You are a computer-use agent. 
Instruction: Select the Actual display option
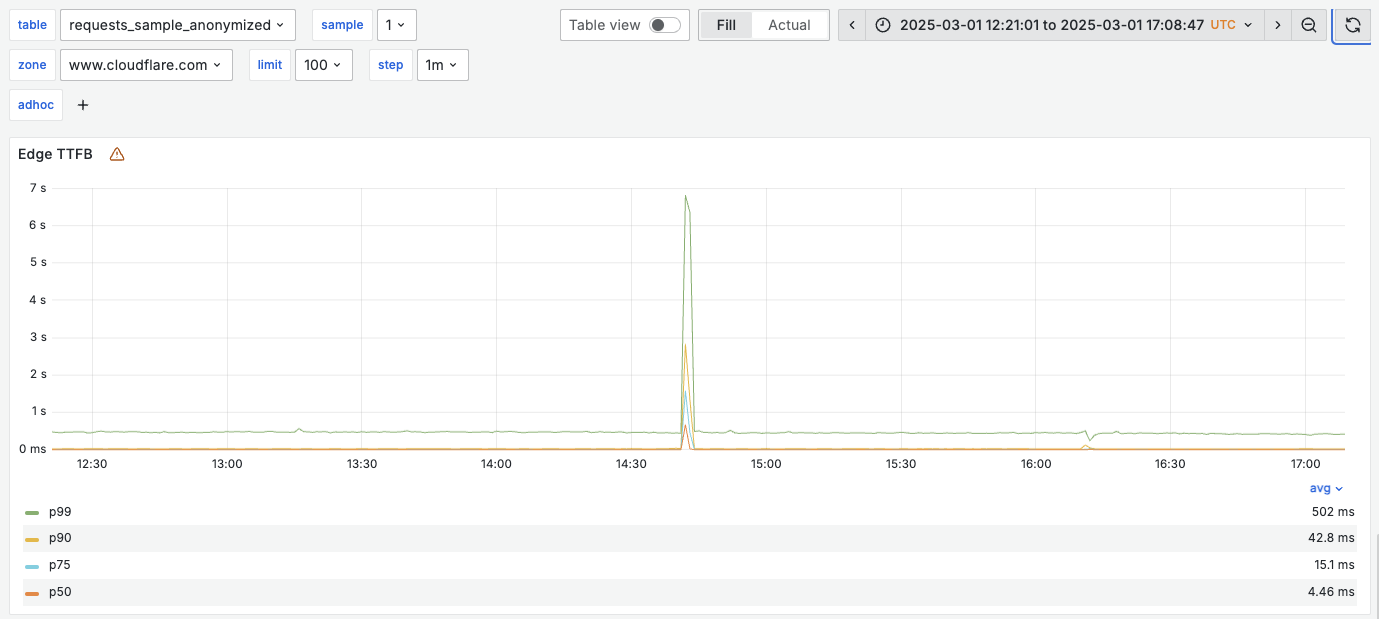click(x=789, y=25)
